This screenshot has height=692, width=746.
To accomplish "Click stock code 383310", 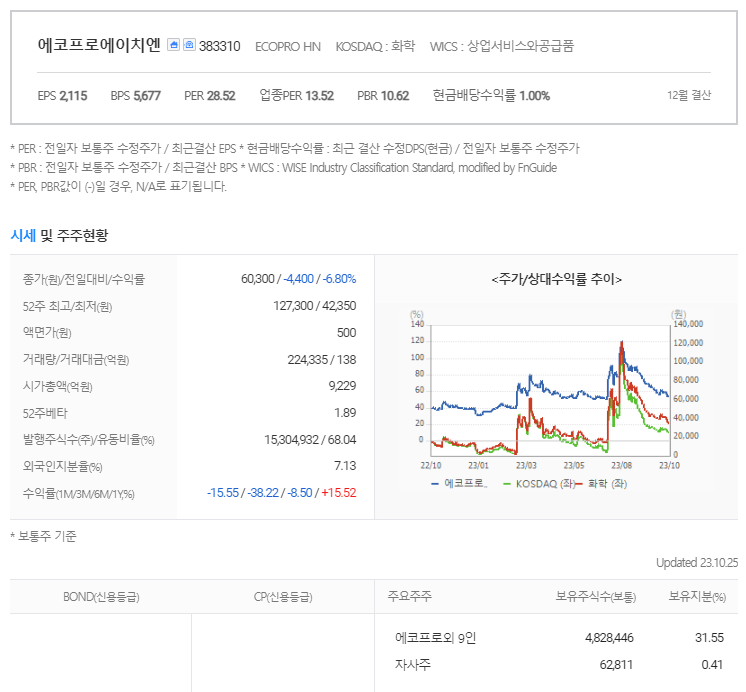I will click(x=219, y=46).
